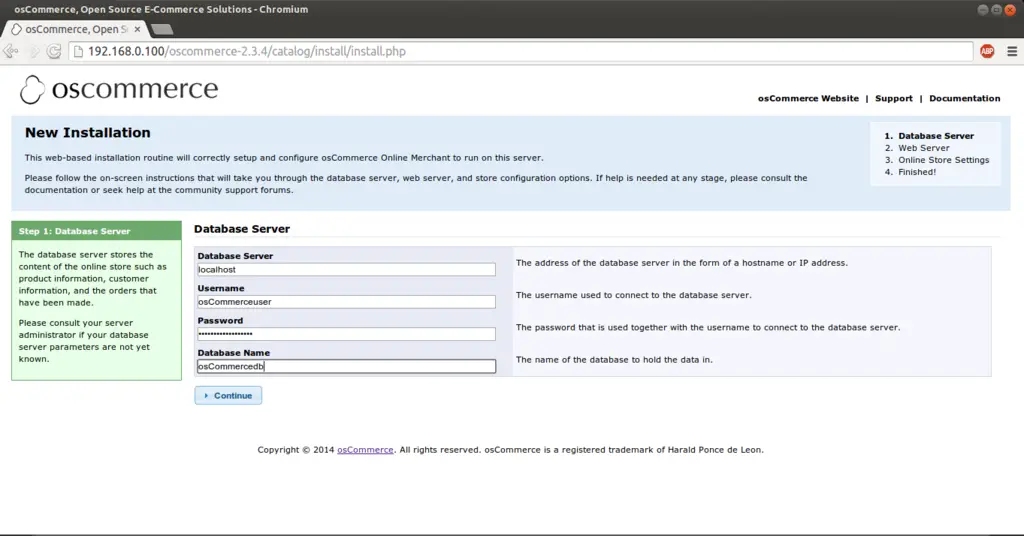Screen dimensions: 1024x536
Task: Maximize the Chromium window
Action: (996, 10)
